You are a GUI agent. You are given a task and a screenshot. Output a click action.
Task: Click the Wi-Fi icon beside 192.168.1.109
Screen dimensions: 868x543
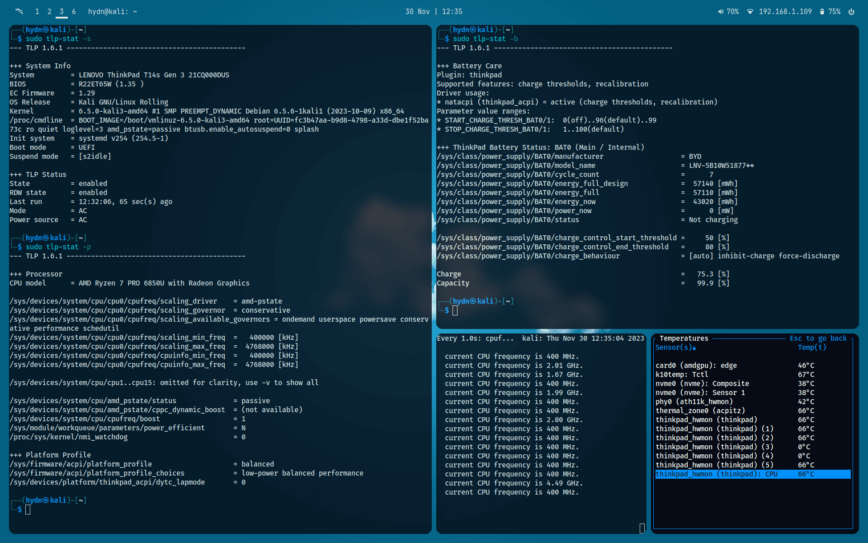(750, 12)
